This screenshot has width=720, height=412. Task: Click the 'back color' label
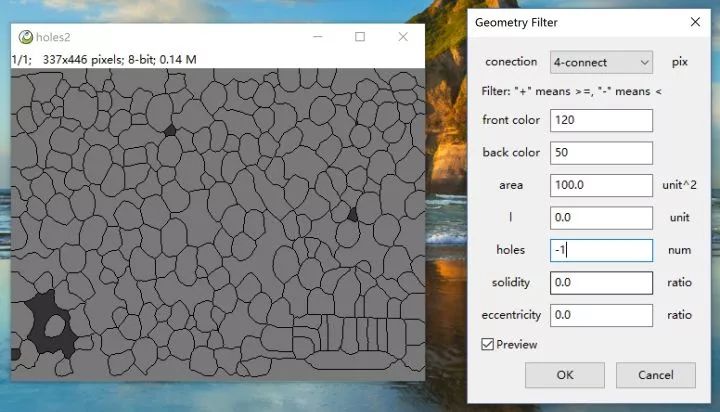tap(511, 152)
